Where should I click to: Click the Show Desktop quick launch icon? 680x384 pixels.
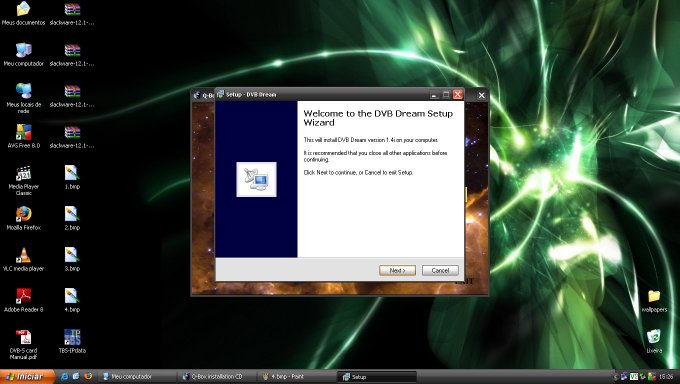[76, 376]
